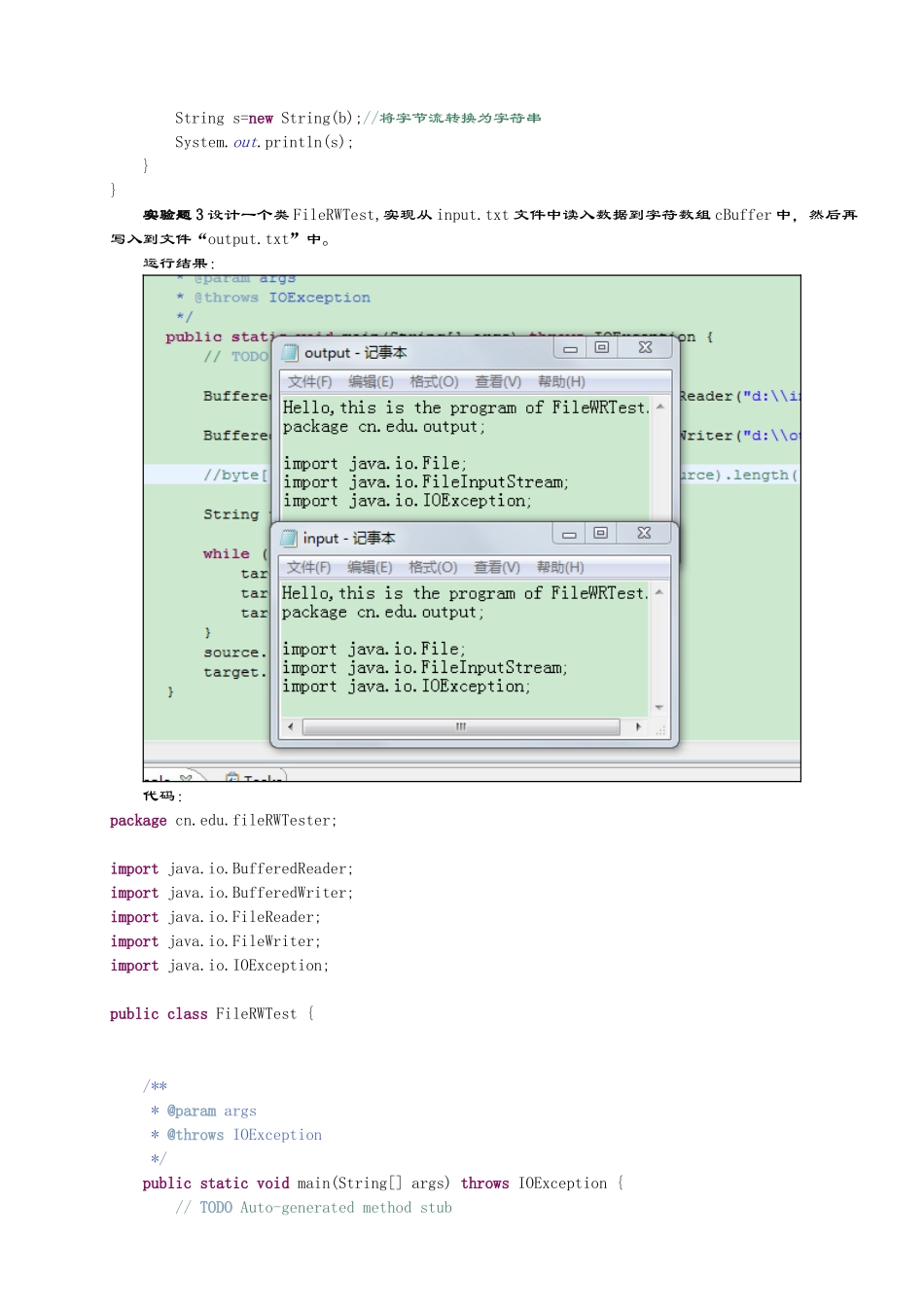Click 'Hello, this is the program' line in input Notepad
Screen dimensions: 924x1307
(465, 593)
